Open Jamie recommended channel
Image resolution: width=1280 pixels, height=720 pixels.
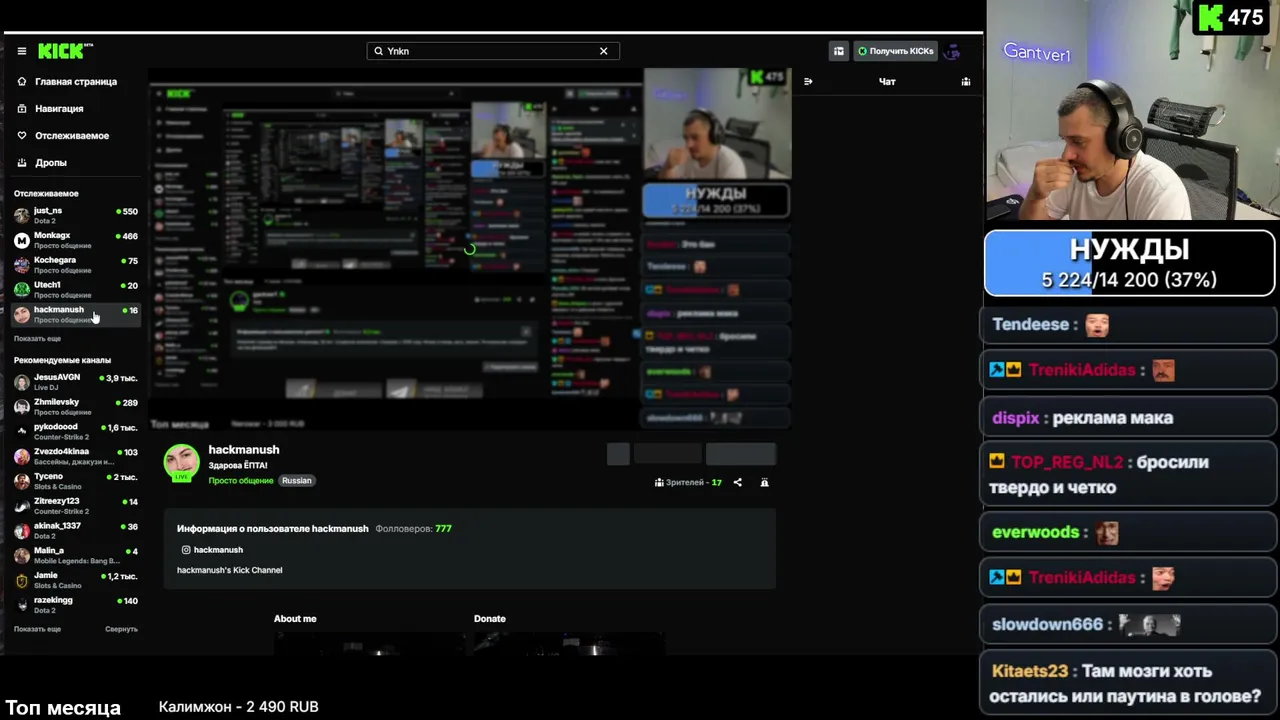[x=76, y=580]
